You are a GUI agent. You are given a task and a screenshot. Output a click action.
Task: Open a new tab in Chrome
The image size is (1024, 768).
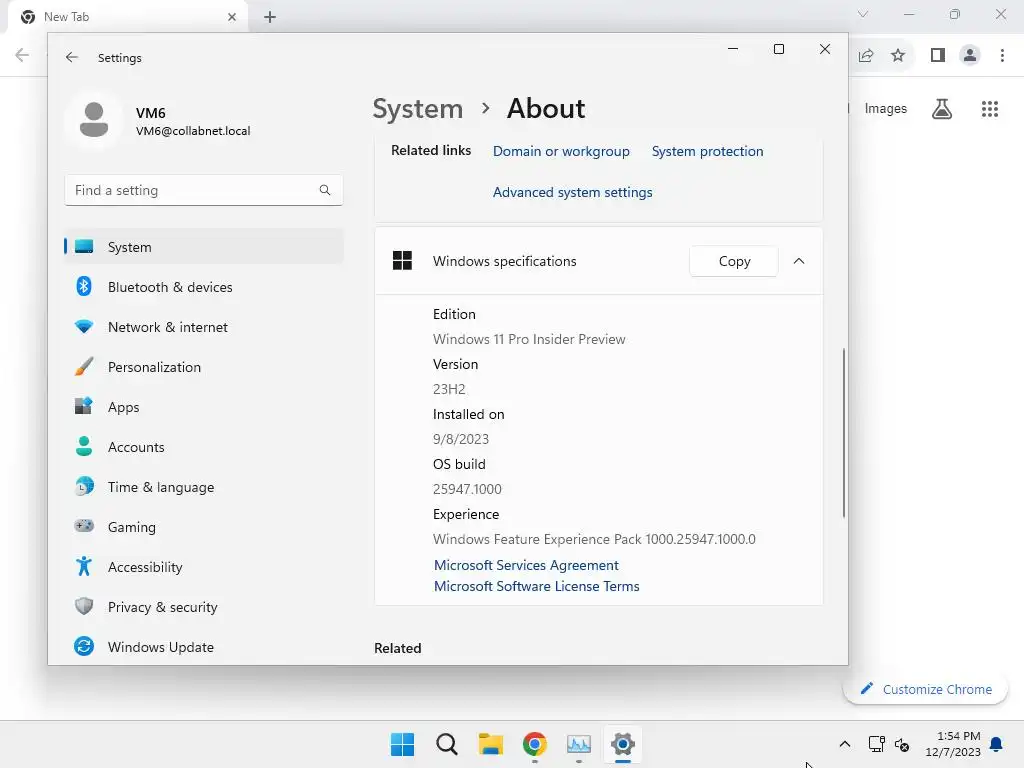click(x=270, y=18)
